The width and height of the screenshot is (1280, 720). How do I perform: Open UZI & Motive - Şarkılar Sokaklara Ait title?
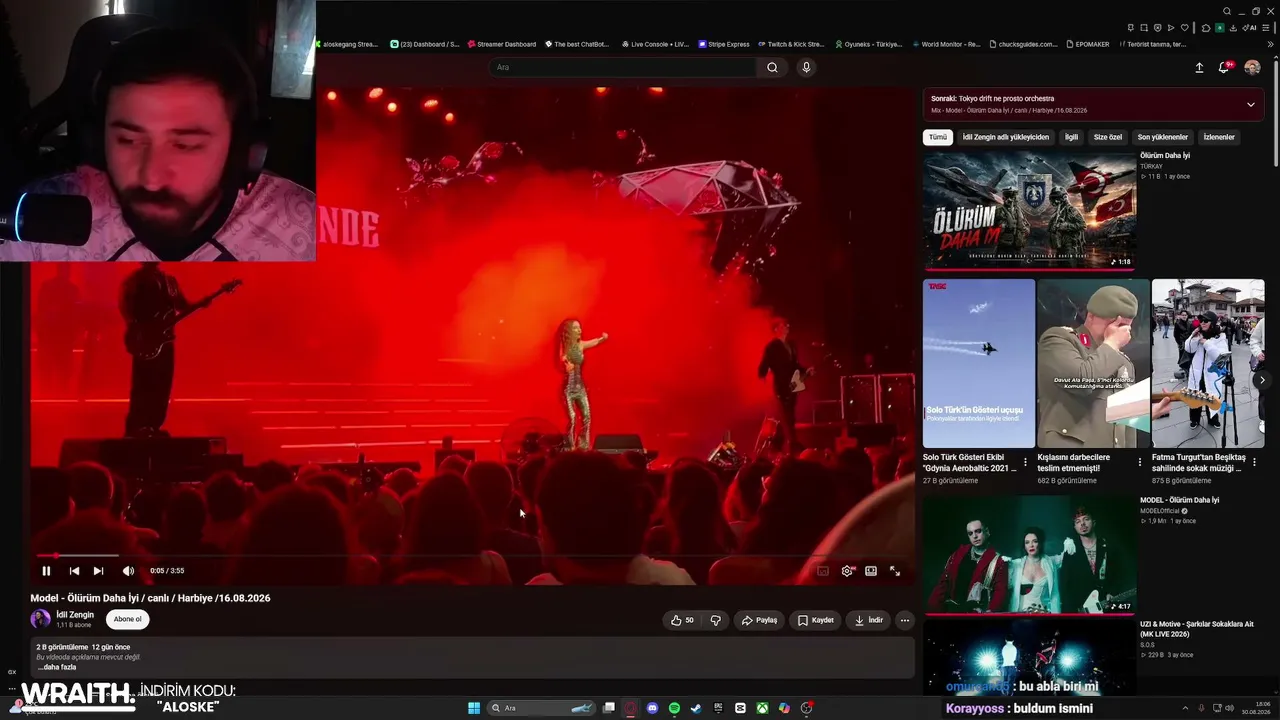[x=1197, y=629]
